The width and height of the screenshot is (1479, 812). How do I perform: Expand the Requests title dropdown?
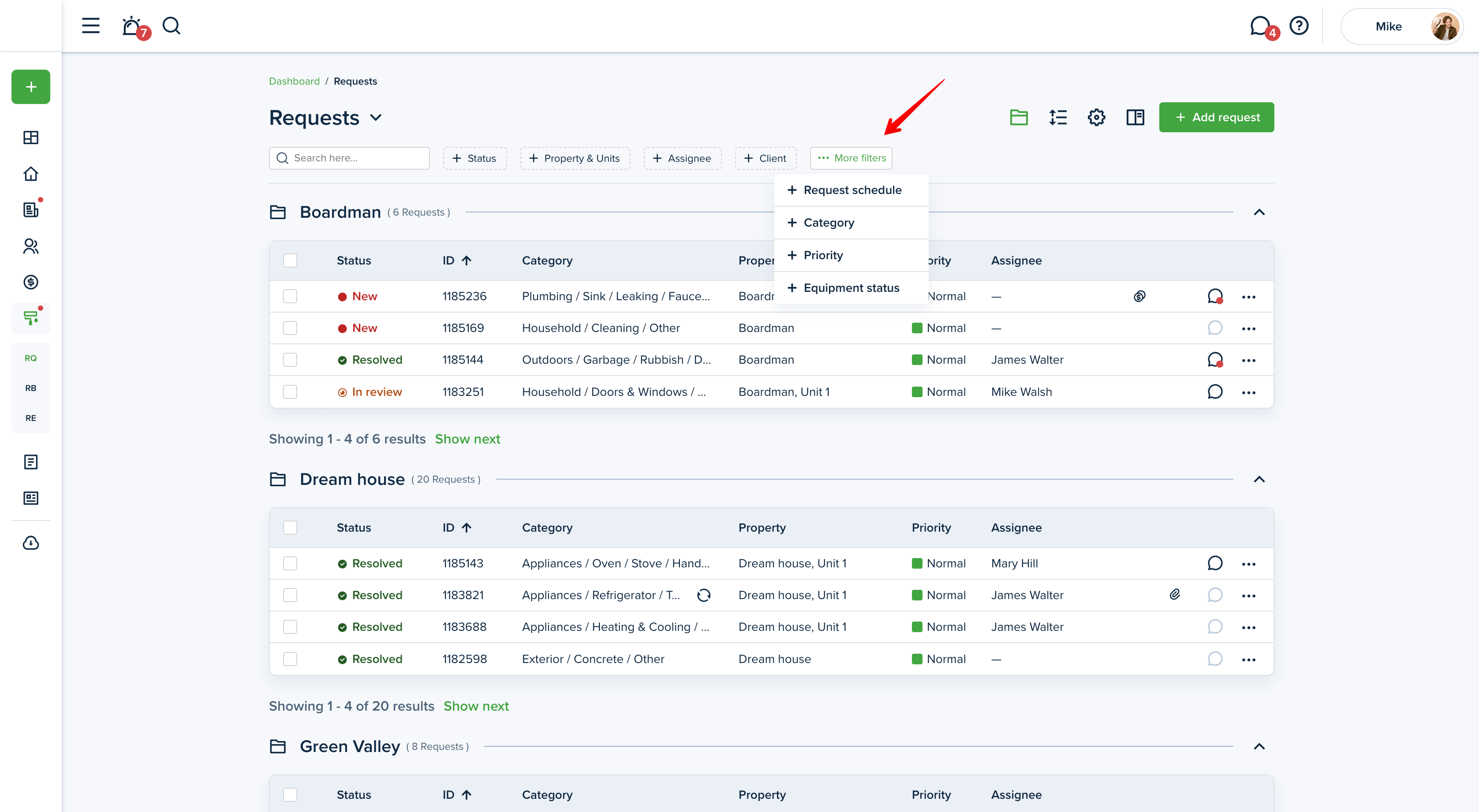pos(376,118)
